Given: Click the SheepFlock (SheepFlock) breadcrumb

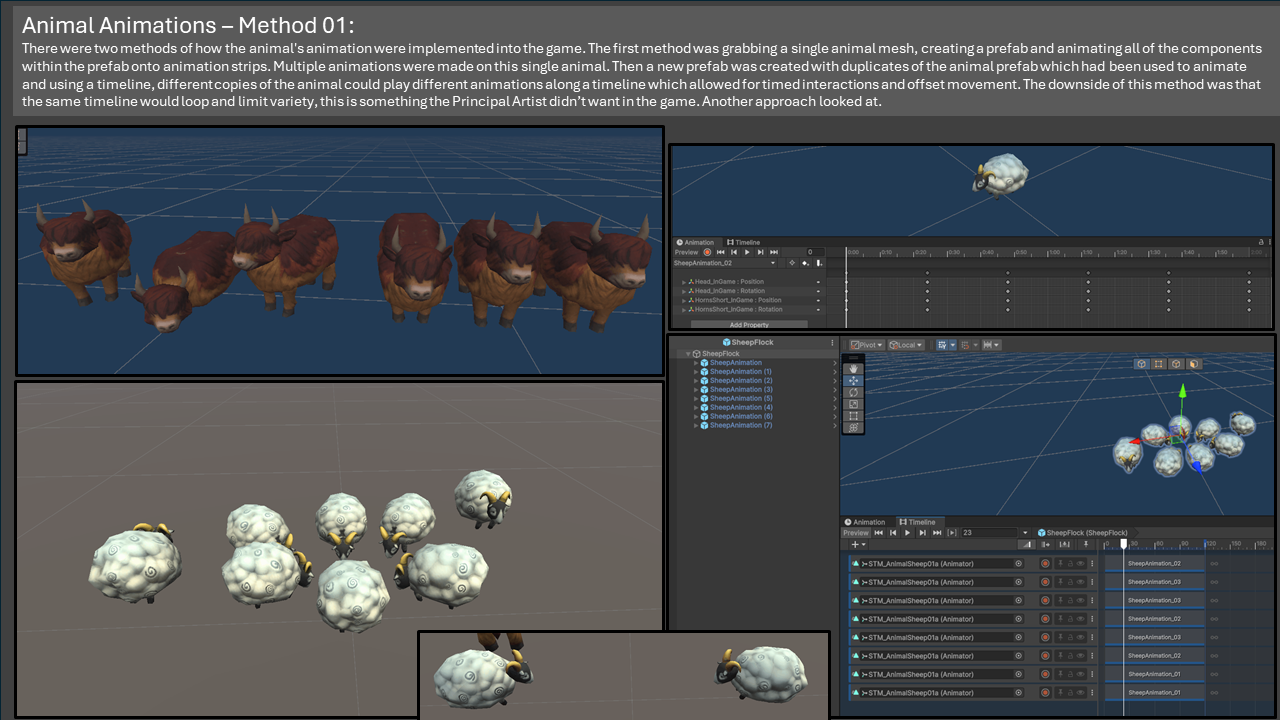Looking at the screenshot, I should [x=1083, y=533].
